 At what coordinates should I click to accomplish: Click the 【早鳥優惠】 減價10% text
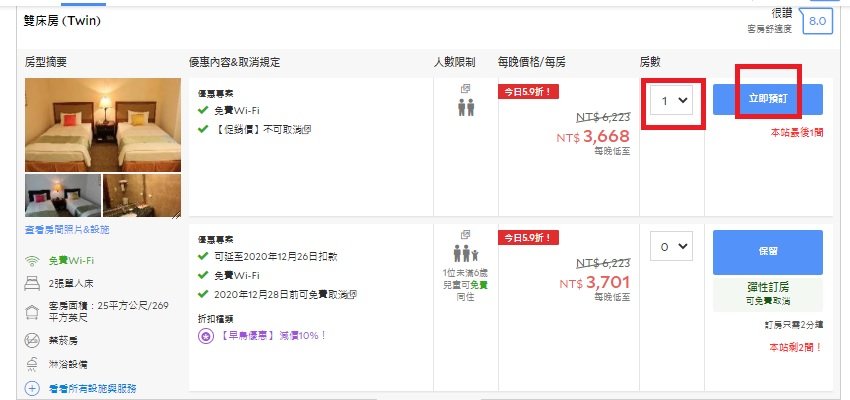pos(273,336)
